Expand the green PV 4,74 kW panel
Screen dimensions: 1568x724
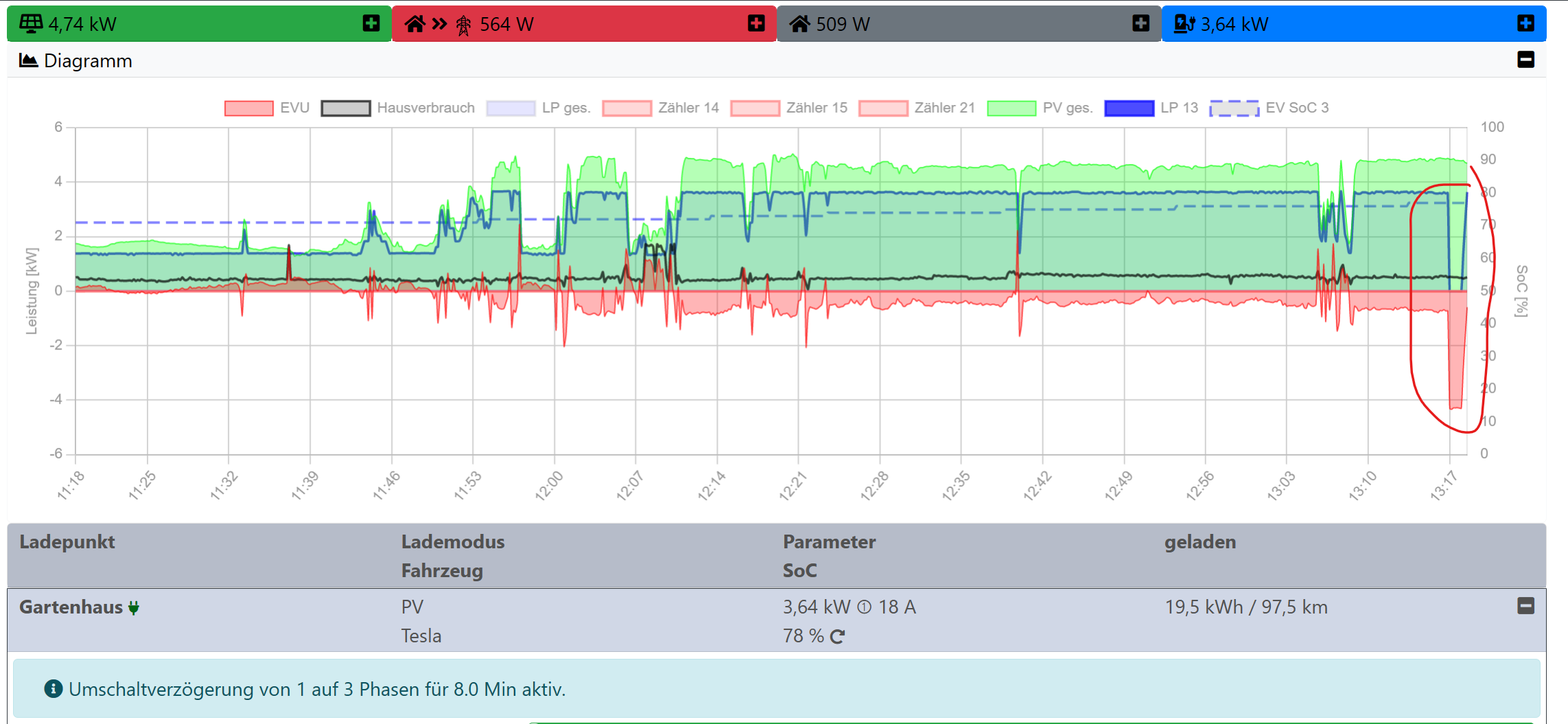tap(371, 24)
